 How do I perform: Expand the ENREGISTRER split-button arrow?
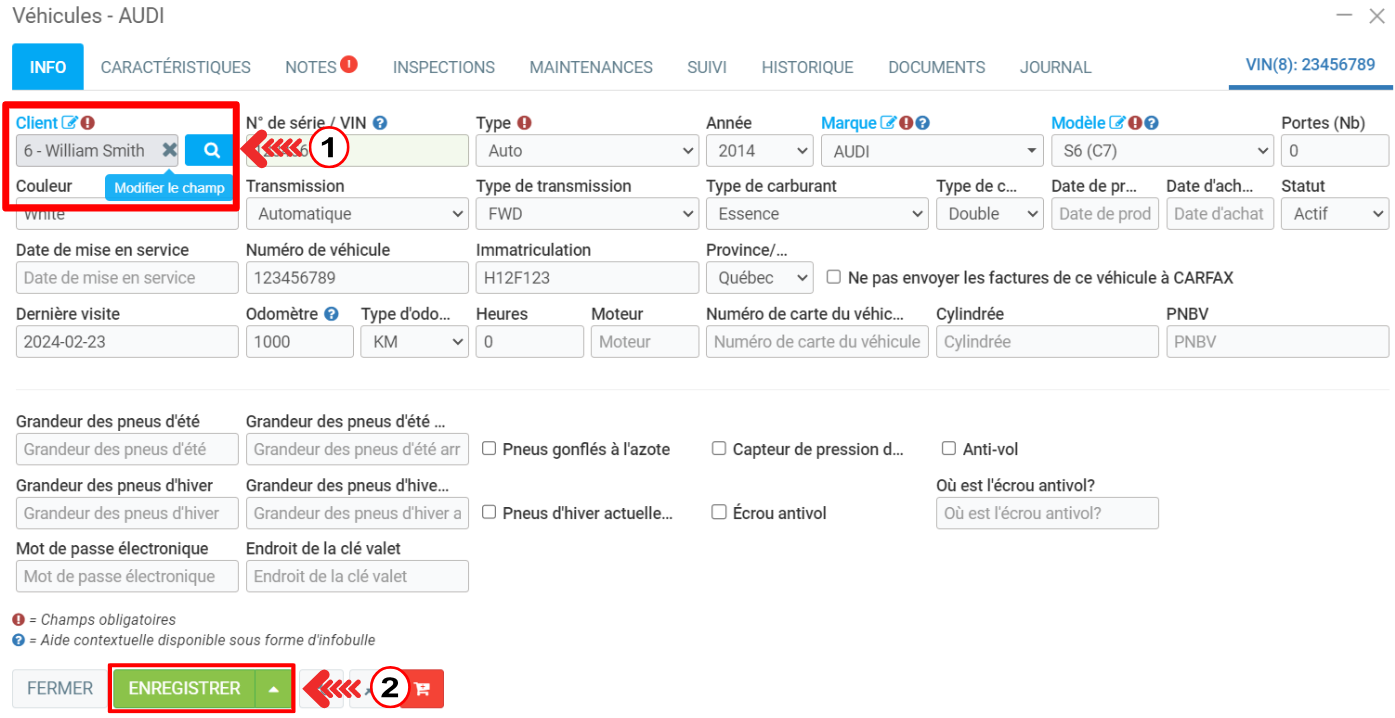click(274, 689)
